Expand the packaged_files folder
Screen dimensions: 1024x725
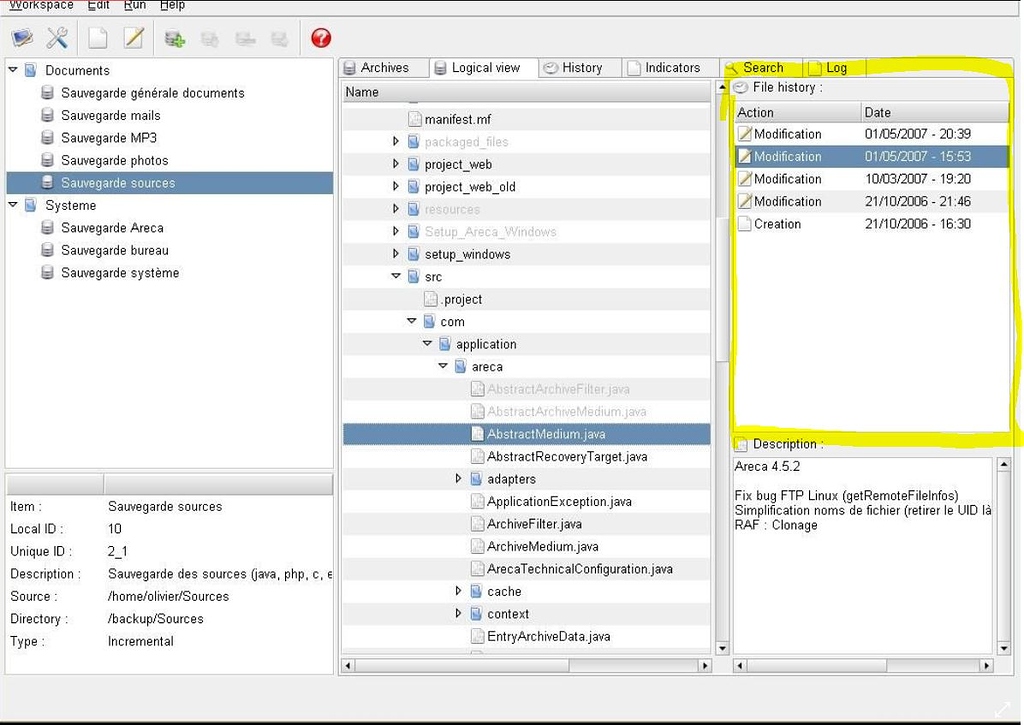pos(396,141)
